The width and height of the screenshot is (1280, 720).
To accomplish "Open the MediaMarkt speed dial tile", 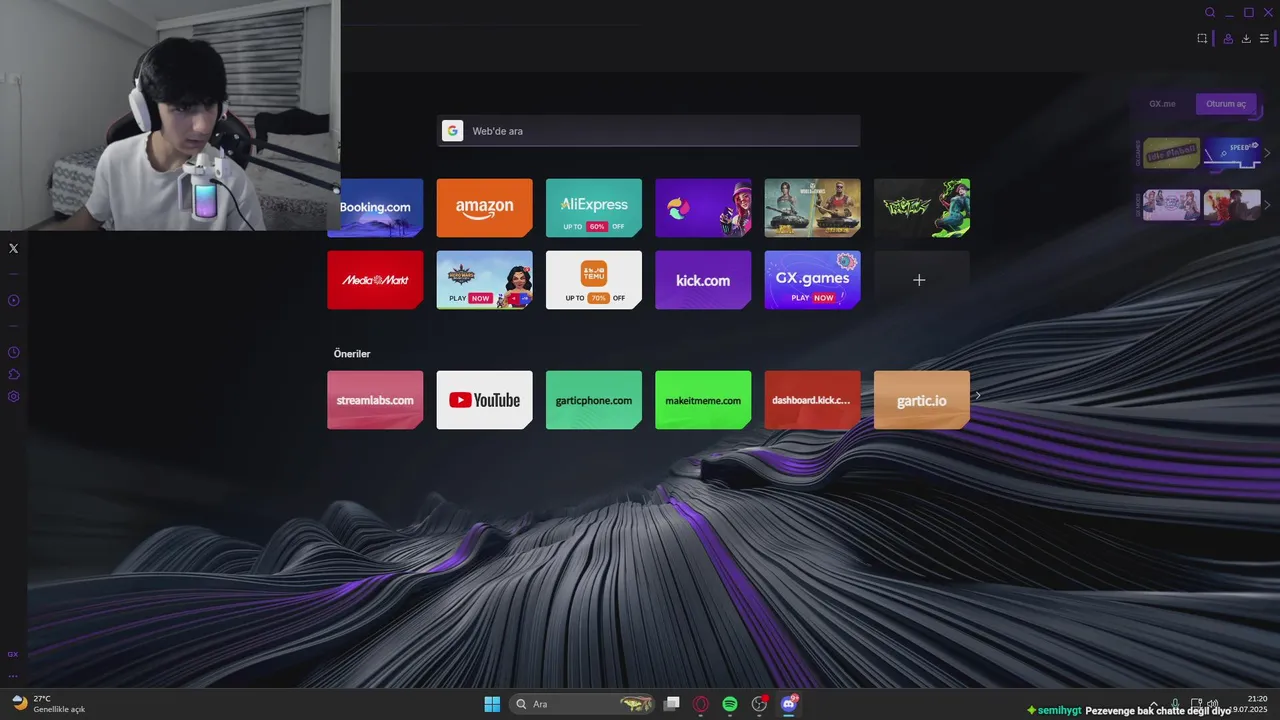I will (x=375, y=280).
